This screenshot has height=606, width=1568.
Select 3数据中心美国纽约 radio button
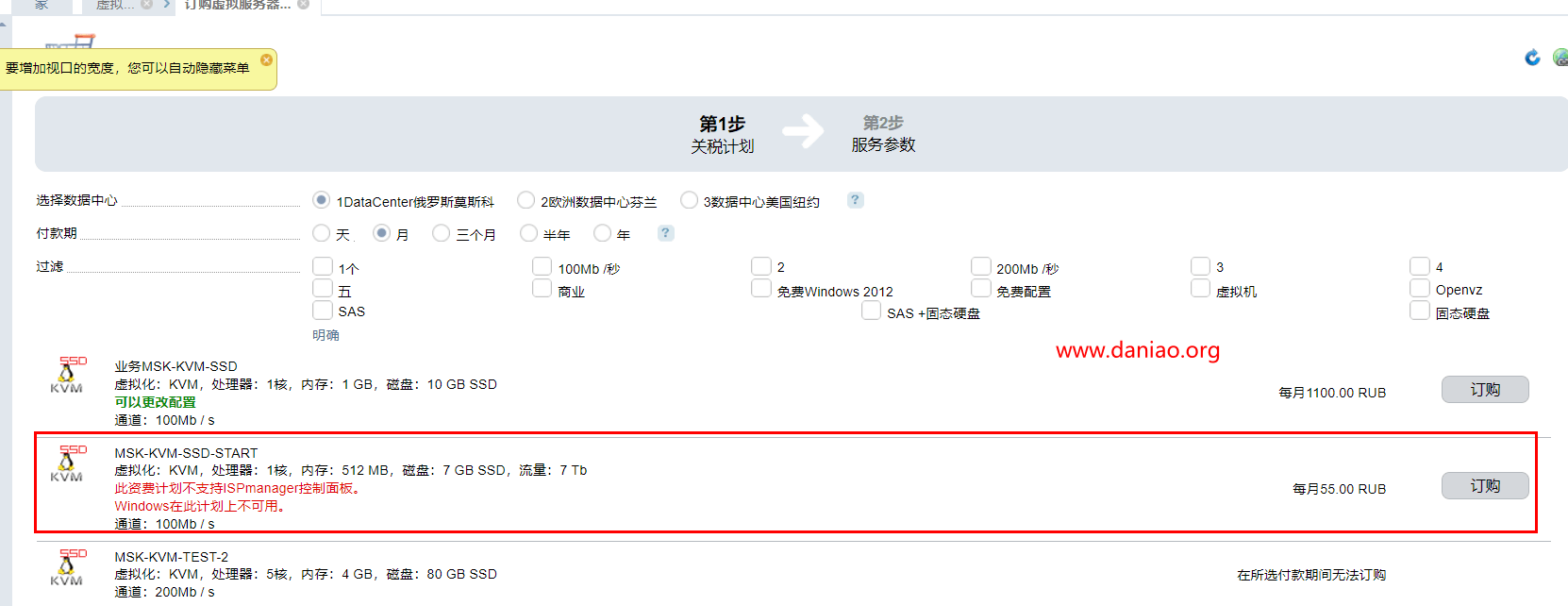point(689,200)
